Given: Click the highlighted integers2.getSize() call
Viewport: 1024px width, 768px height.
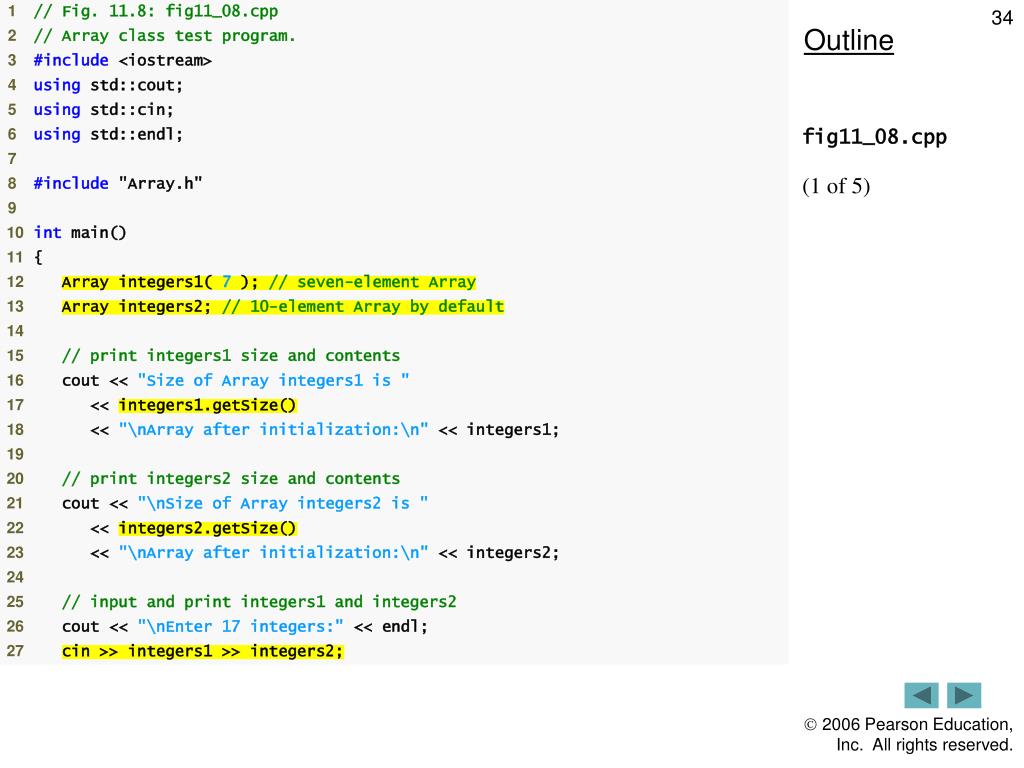Looking at the screenshot, I should coord(208,528).
